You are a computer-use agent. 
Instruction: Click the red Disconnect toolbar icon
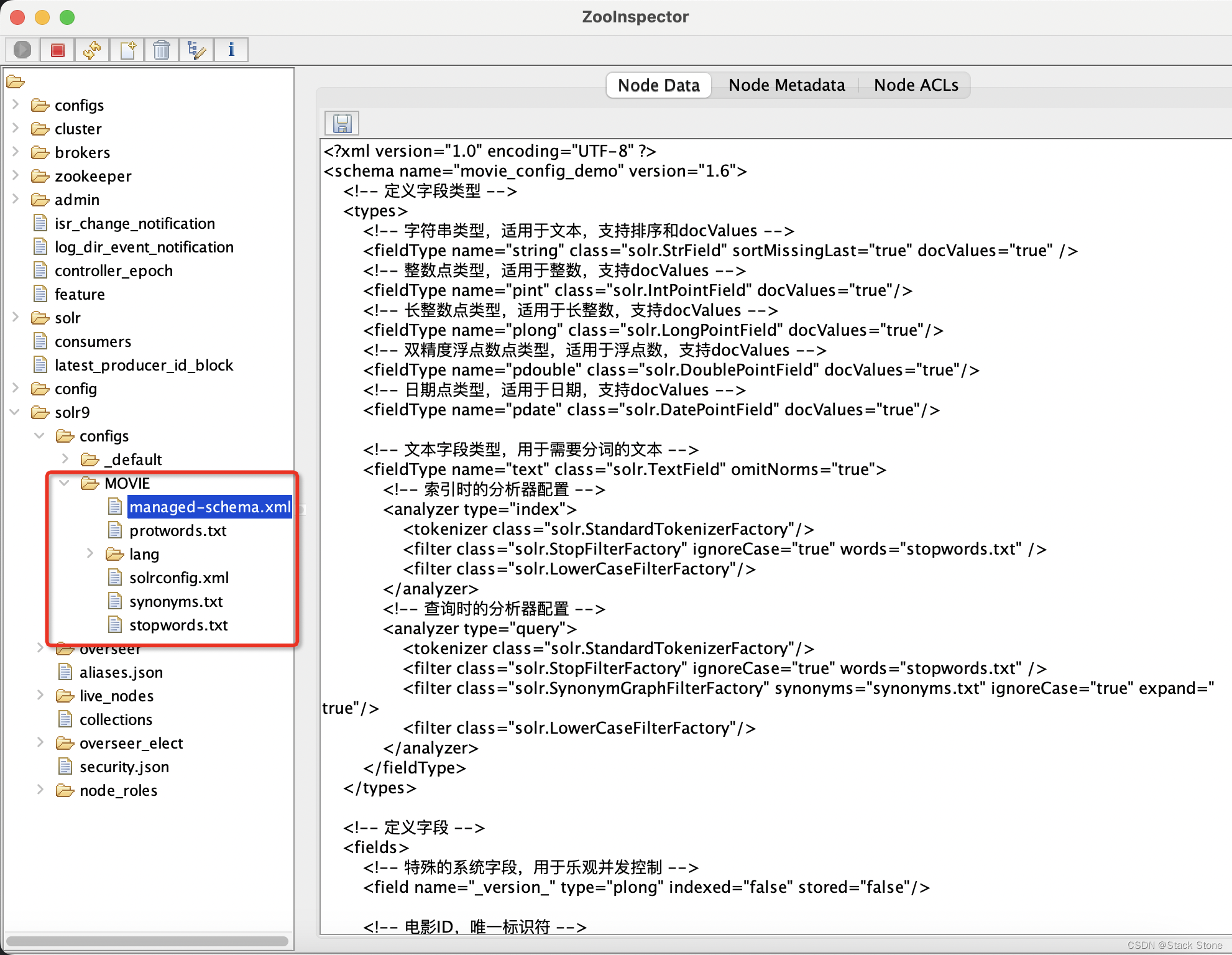point(57,50)
